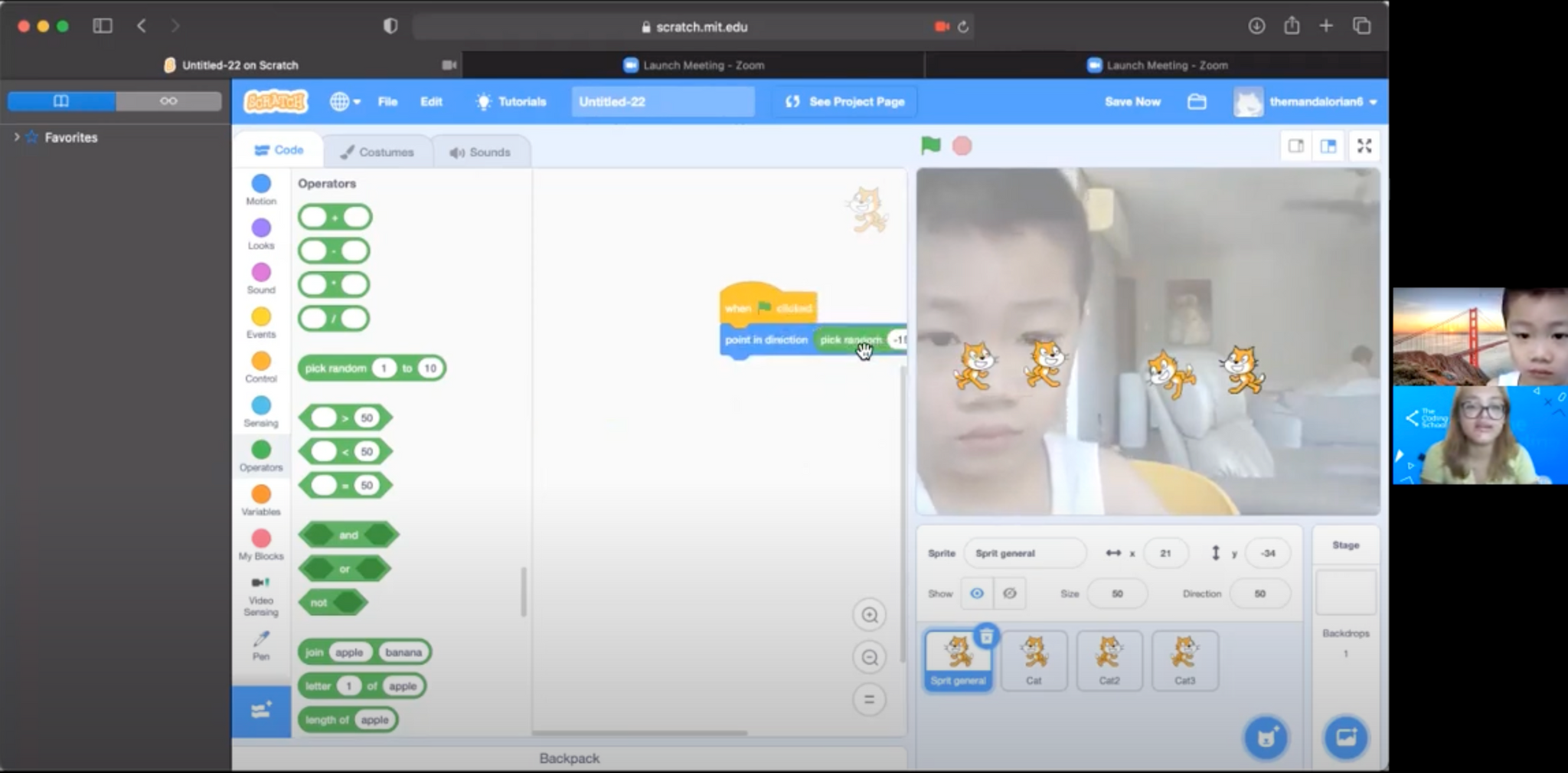
Task: Open the Tutorials page
Action: tap(511, 101)
